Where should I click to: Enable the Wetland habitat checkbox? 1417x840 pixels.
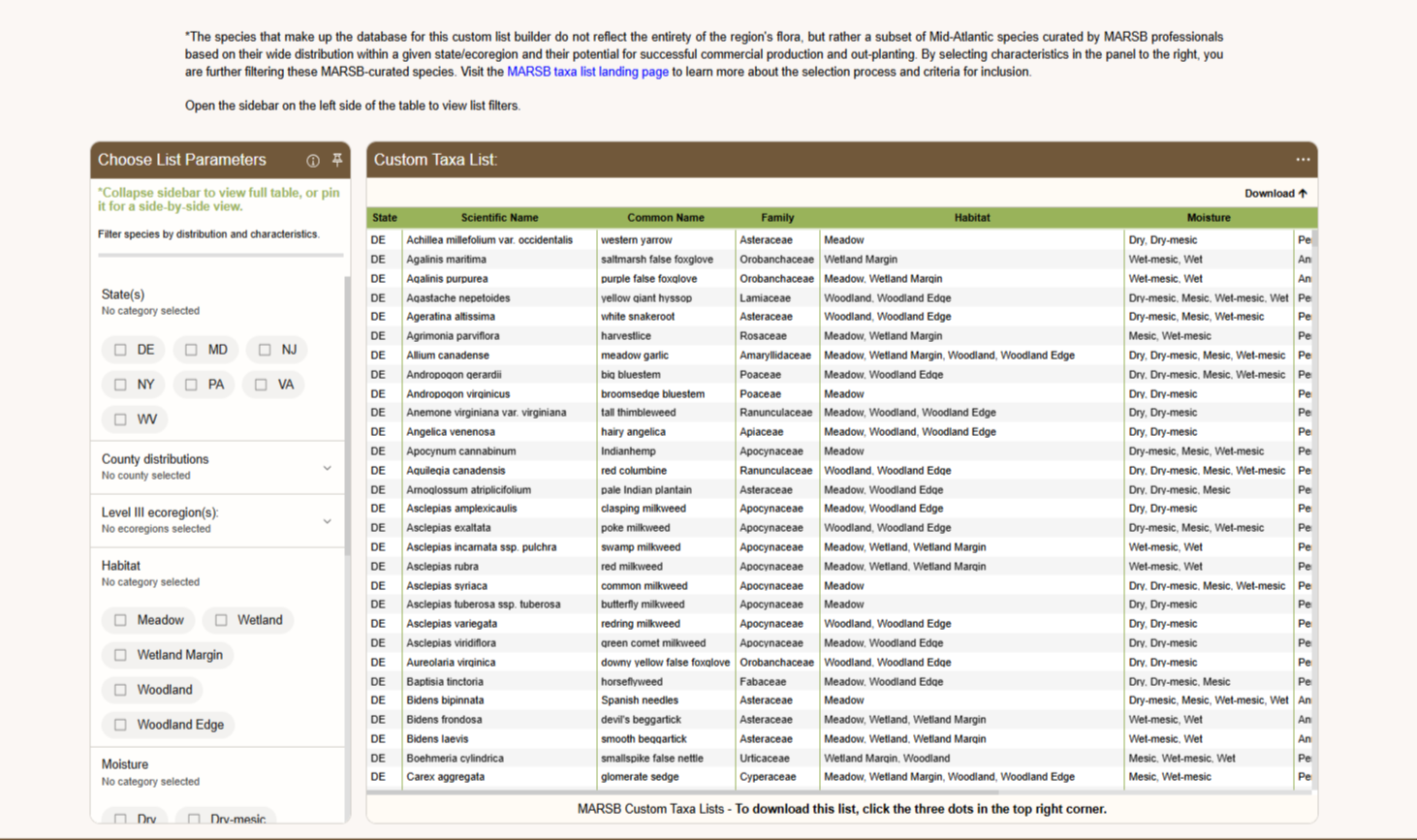tap(221, 620)
